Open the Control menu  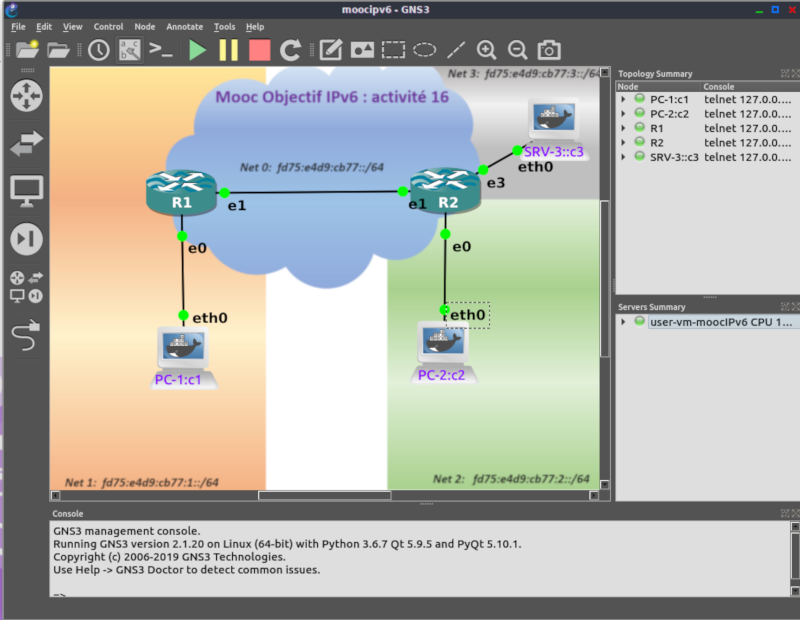(x=108, y=27)
